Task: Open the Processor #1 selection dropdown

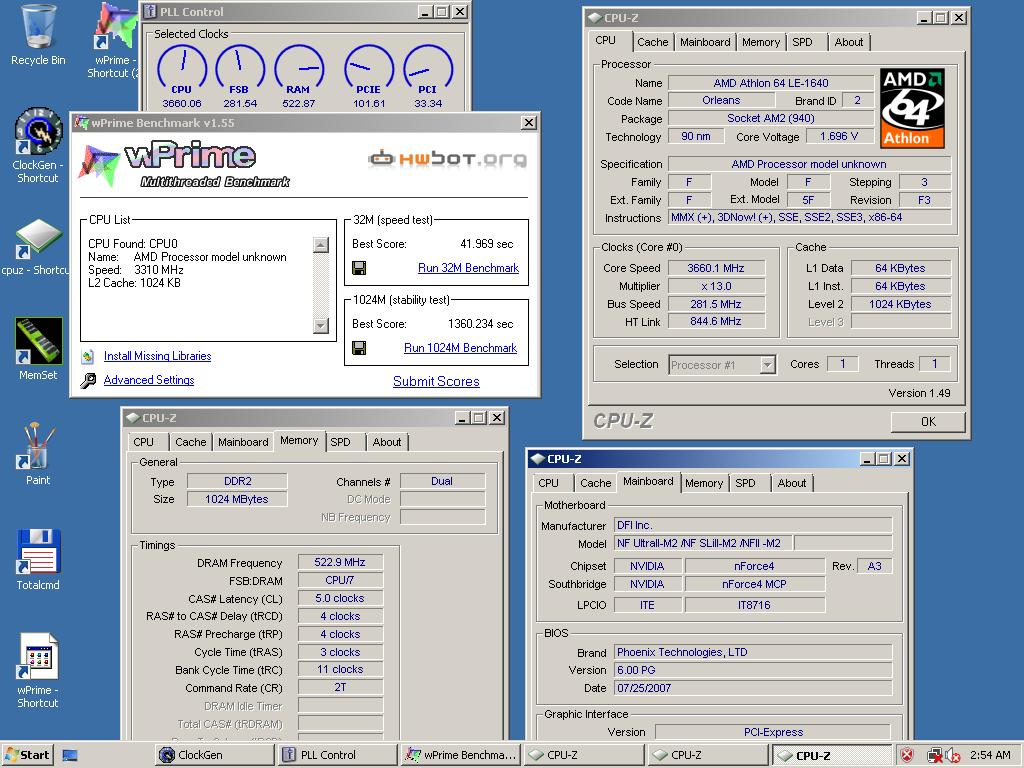Action: pos(768,364)
